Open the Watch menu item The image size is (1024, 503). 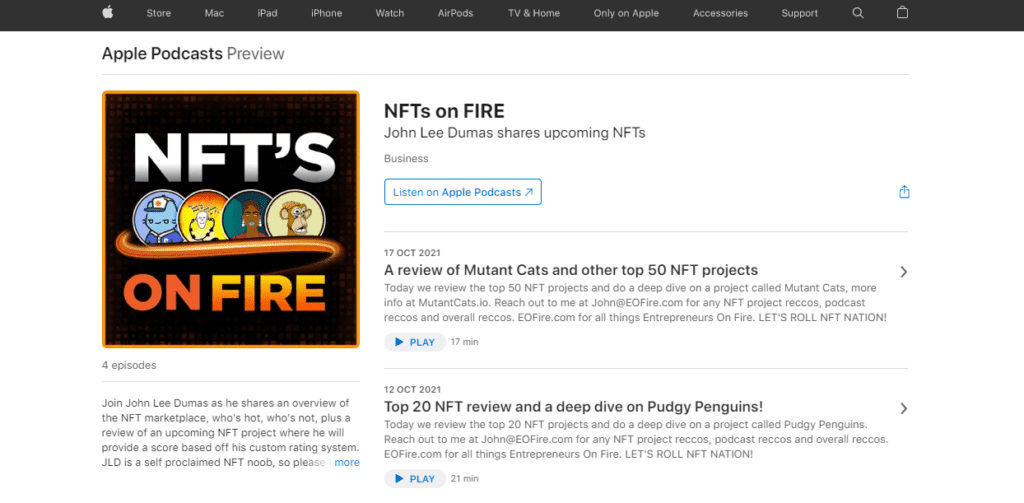390,13
